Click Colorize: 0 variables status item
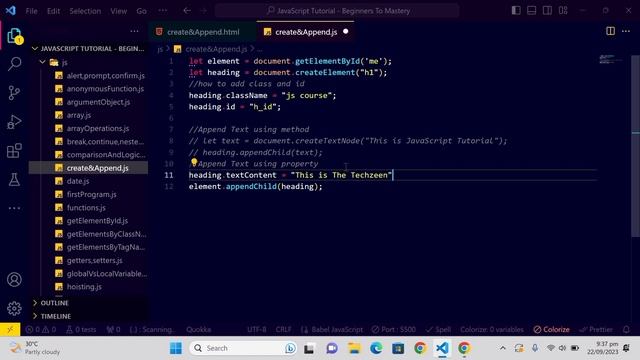The width and height of the screenshot is (640, 360). point(492,329)
